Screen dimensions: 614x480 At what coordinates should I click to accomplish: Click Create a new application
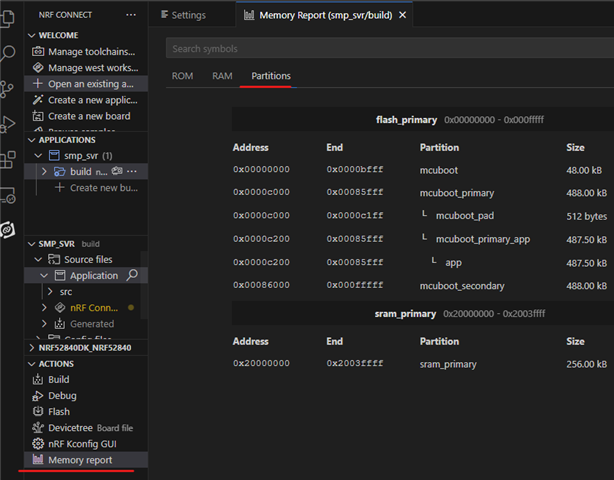point(86,100)
